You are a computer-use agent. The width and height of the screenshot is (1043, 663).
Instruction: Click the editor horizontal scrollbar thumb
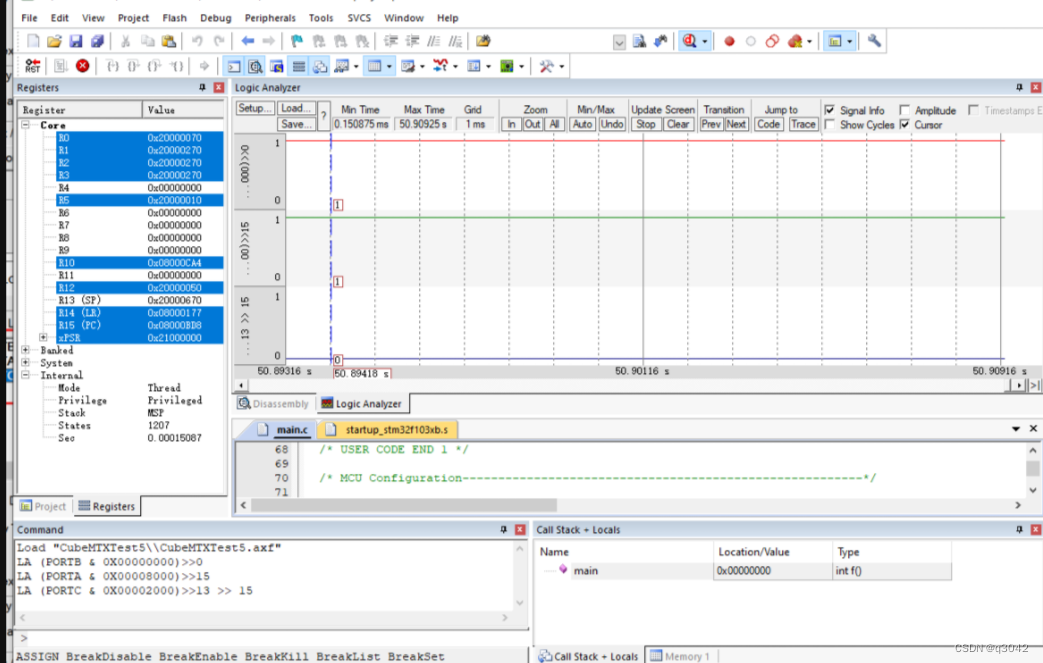pyautogui.click(x=404, y=505)
